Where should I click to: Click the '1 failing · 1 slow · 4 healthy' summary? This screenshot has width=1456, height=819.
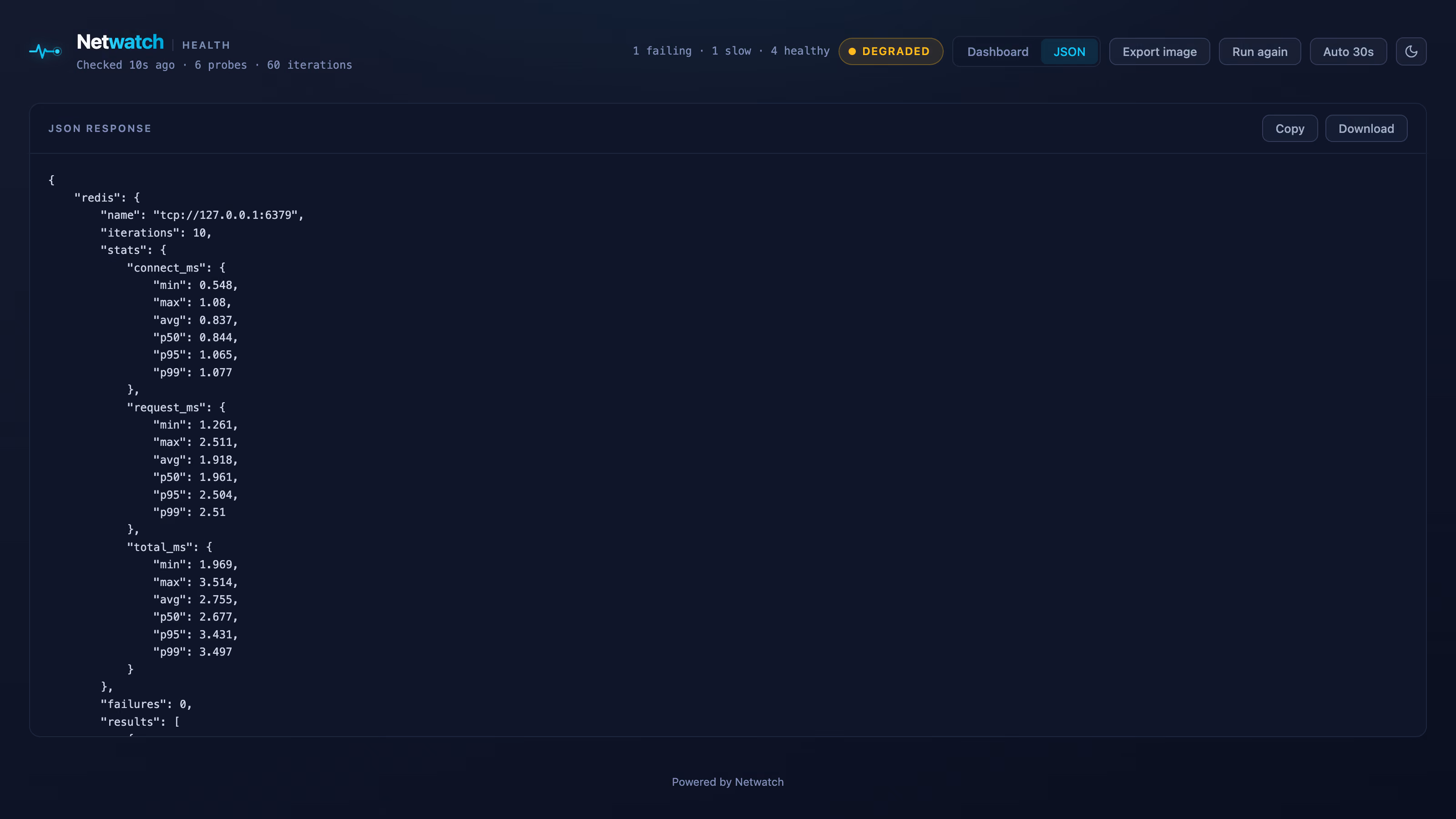coord(731,51)
